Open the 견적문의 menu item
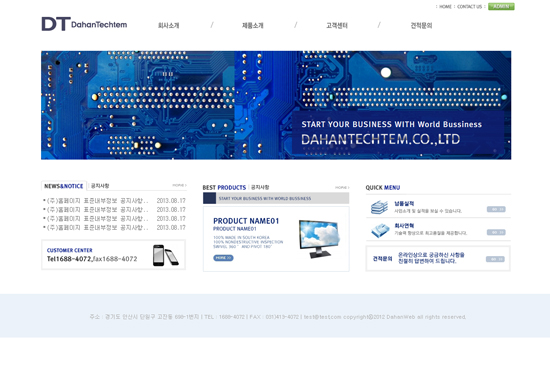The image size is (550, 367). (421, 25)
